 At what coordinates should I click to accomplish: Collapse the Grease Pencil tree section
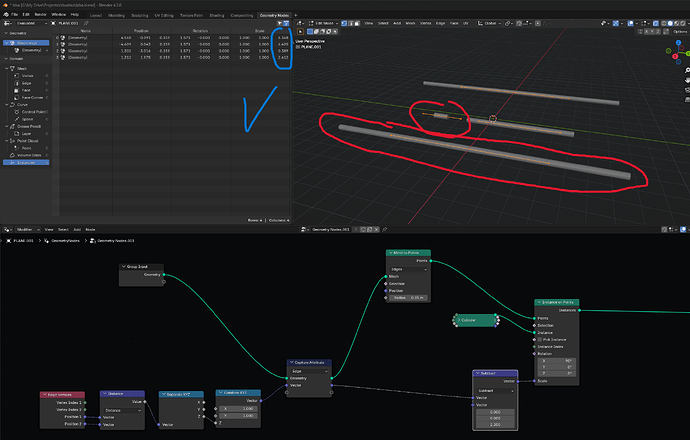[7, 126]
